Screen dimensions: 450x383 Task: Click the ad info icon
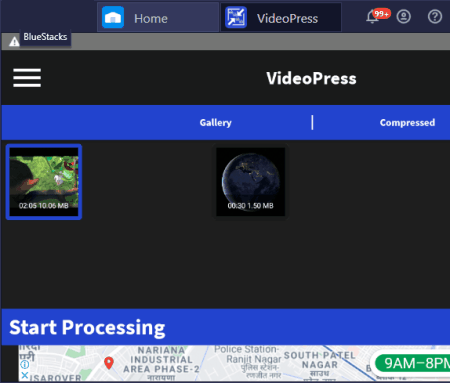(x=25, y=364)
